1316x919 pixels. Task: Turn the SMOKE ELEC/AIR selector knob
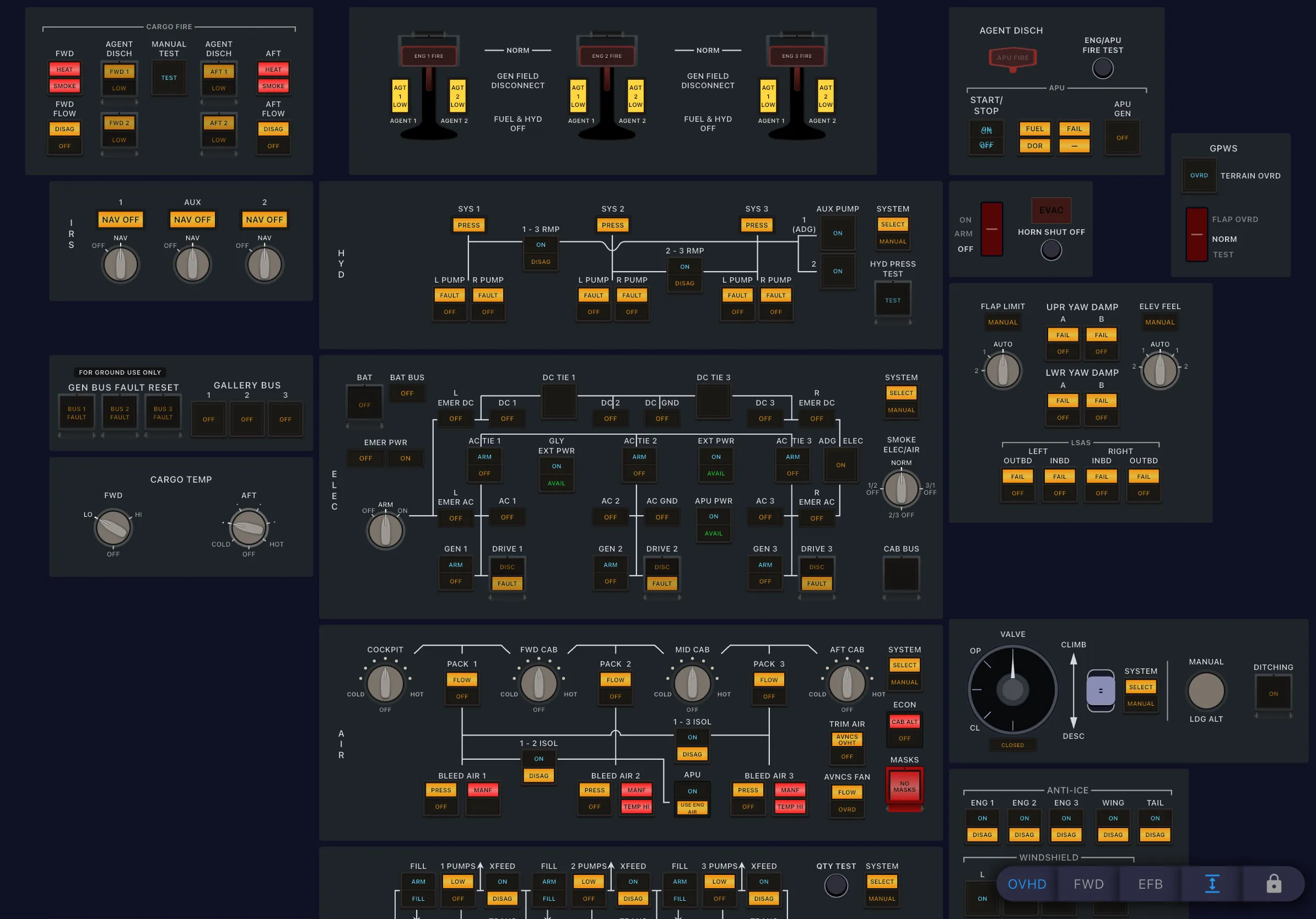(x=901, y=488)
